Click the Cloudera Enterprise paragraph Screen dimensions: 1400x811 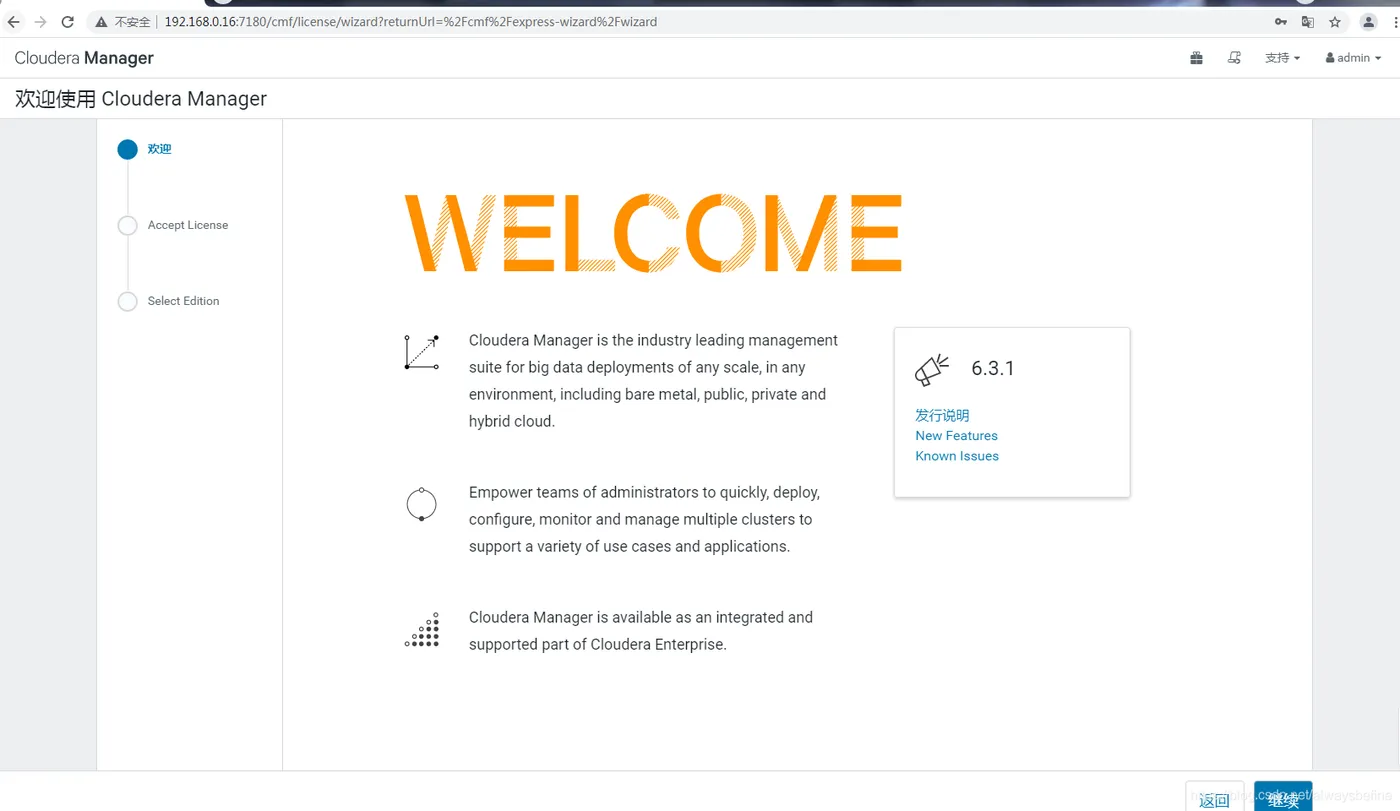[640, 631]
